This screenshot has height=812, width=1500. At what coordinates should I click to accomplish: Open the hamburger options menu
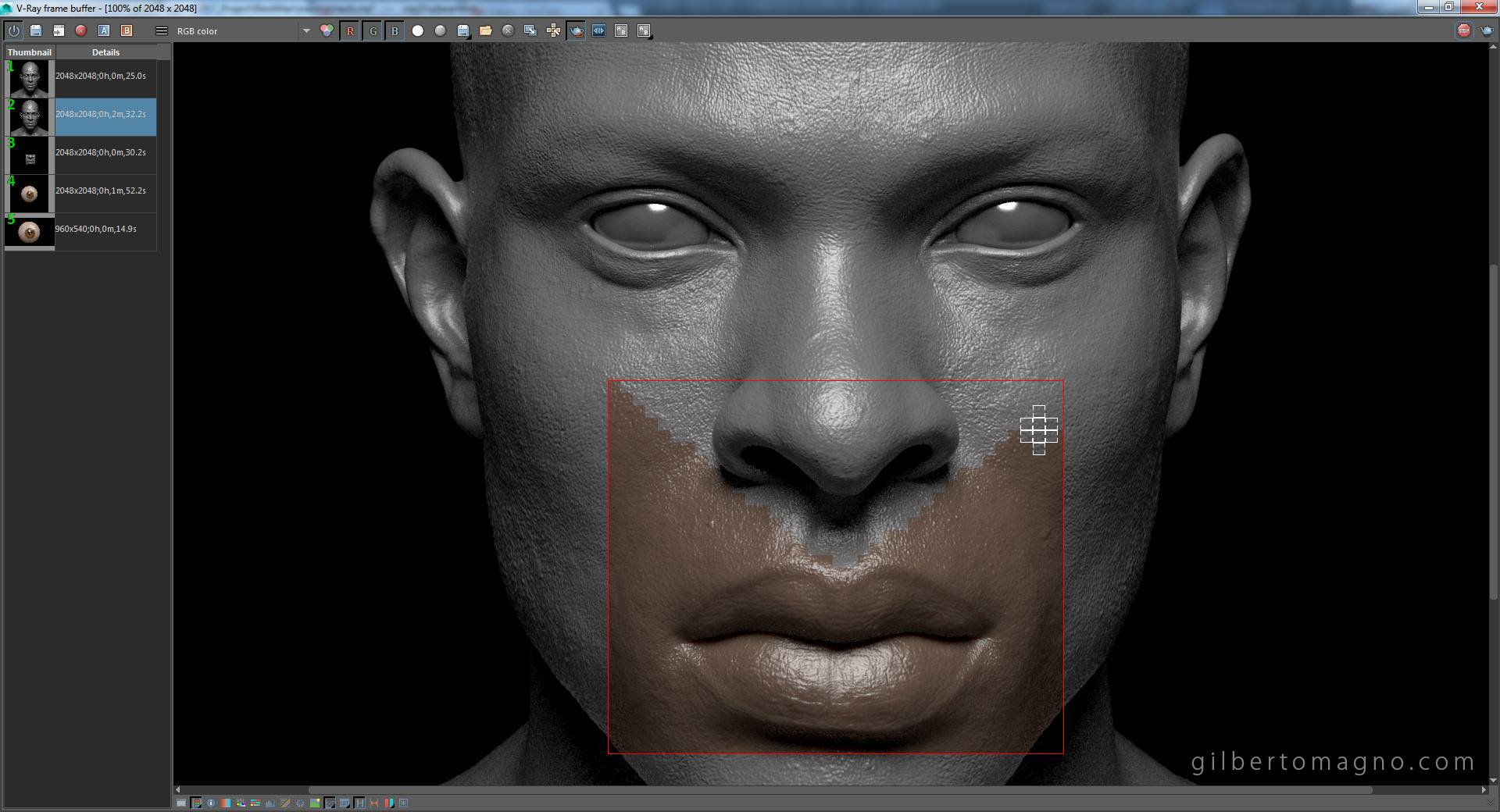click(161, 30)
